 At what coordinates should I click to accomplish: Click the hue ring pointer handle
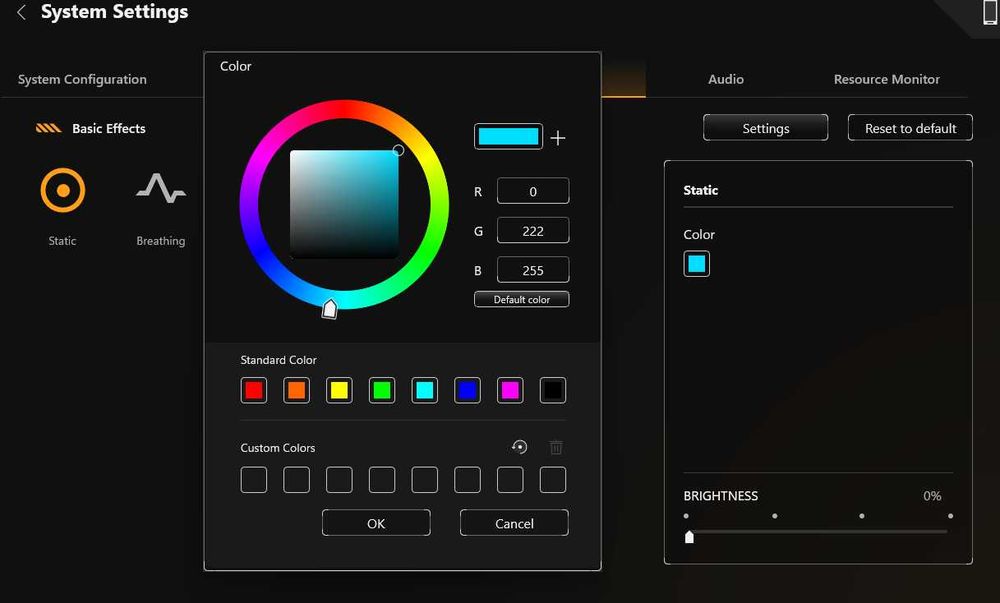[x=329, y=309]
